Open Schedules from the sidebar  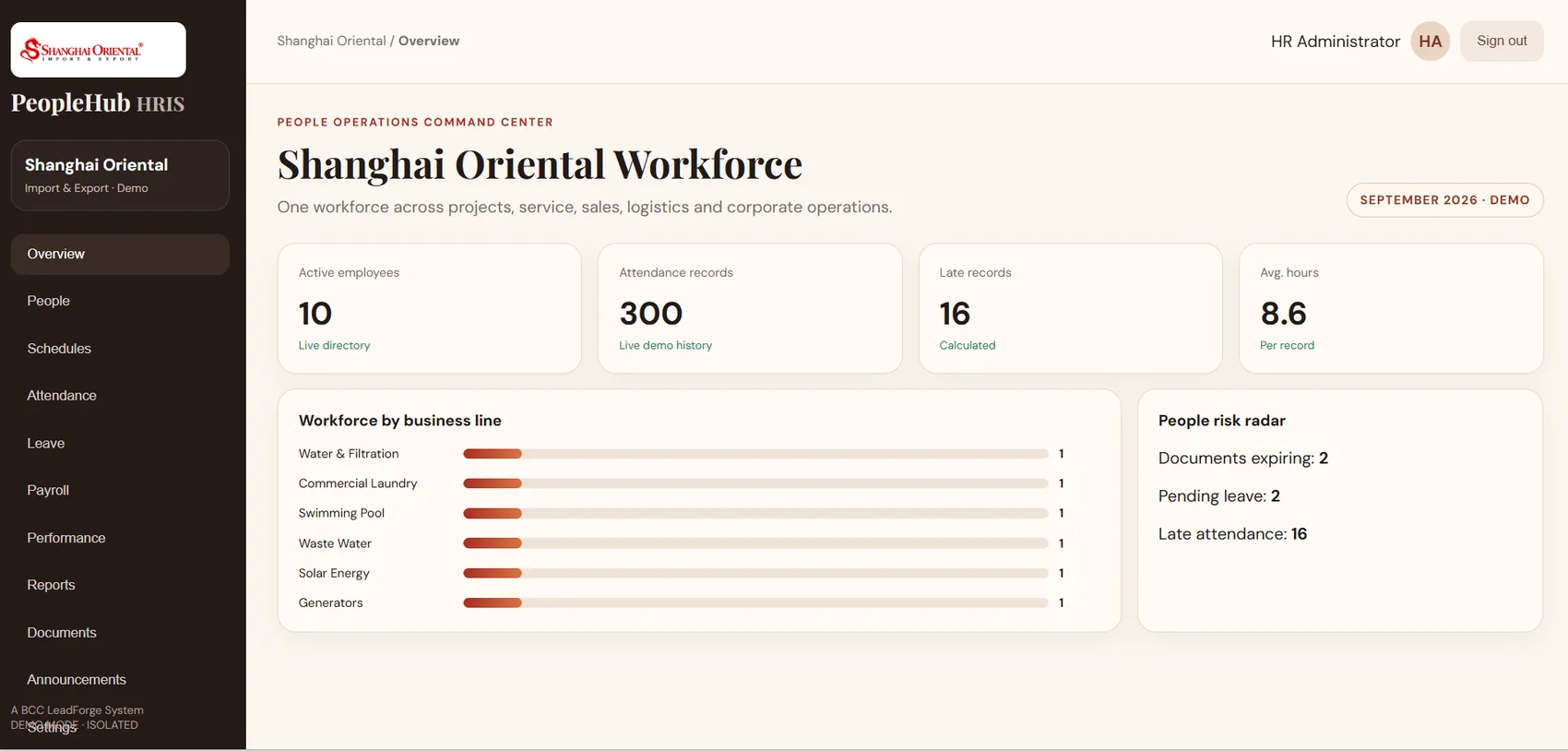point(120,349)
